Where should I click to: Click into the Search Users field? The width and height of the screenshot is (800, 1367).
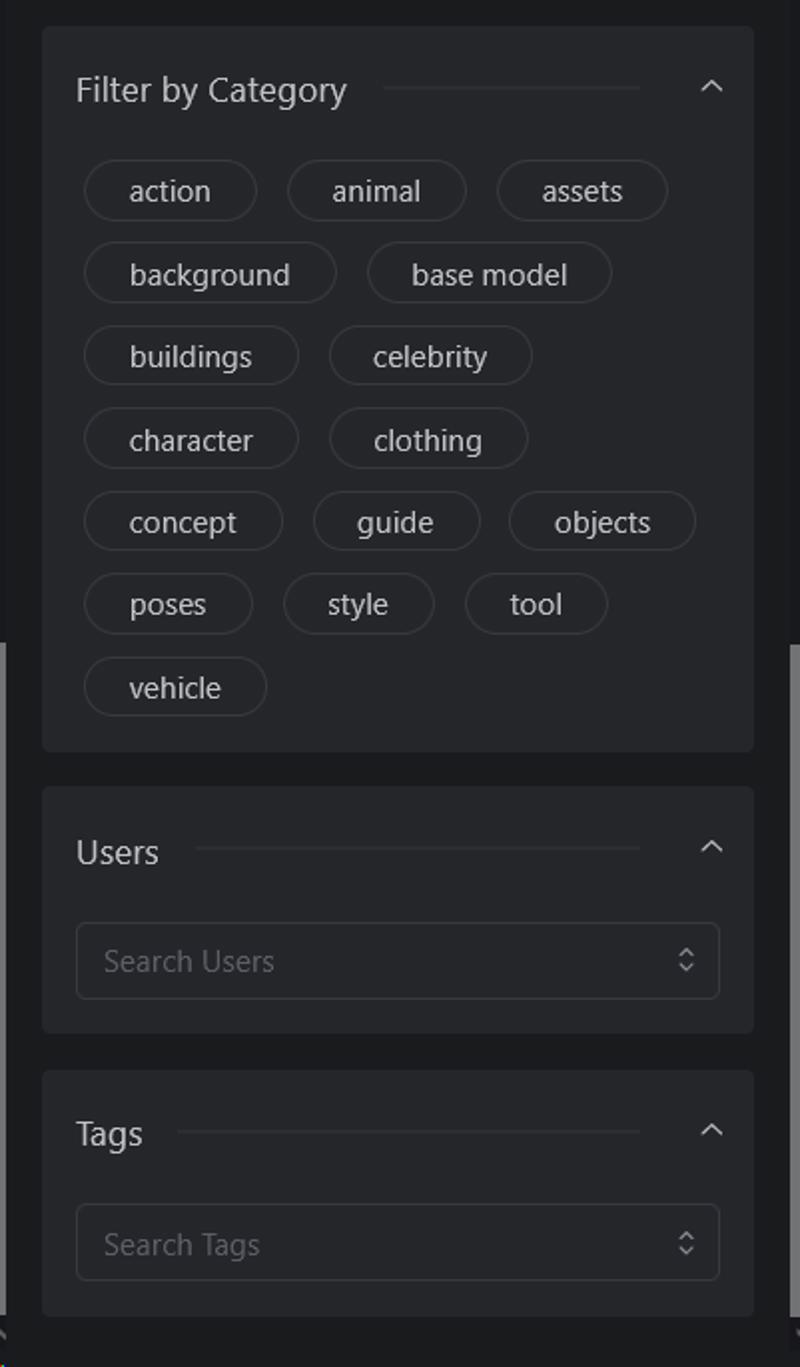pyautogui.click(x=397, y=960)
